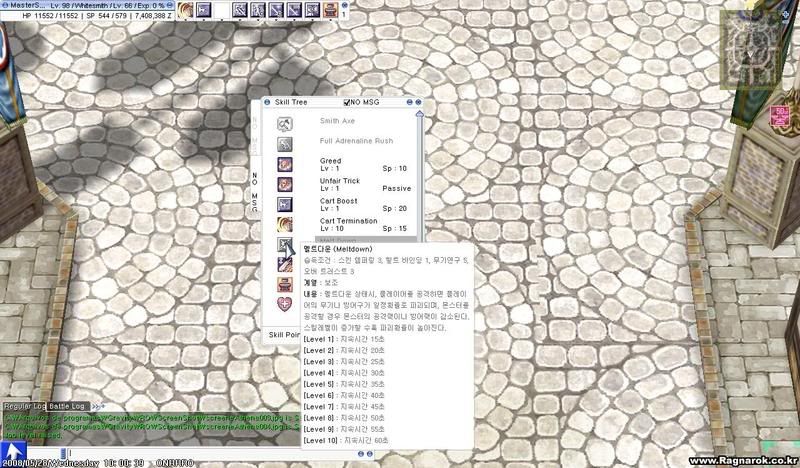Select the Meltdown skill icon in the Skill Tree
The image size is (800, 468).
tap(285, 244)
